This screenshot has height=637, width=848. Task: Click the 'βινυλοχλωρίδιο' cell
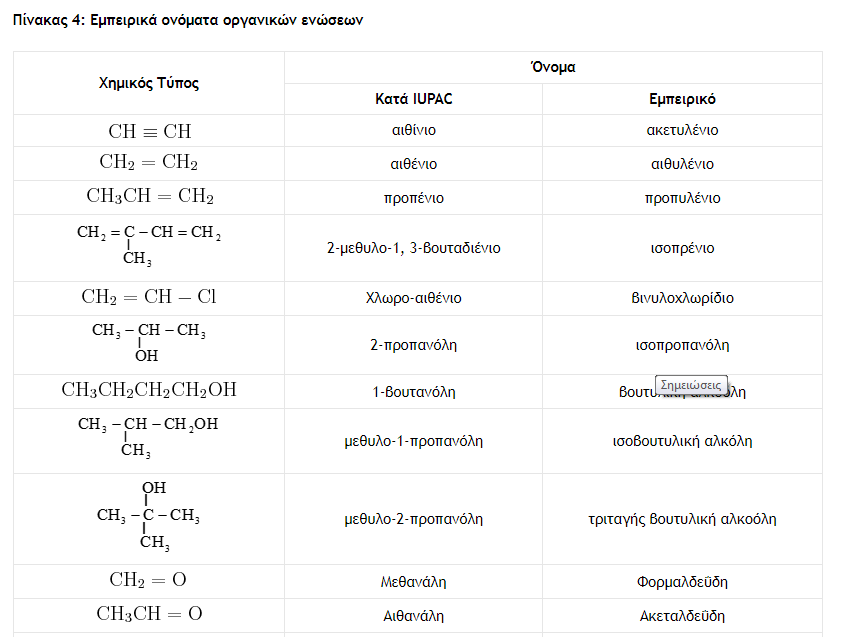[x=682, y=298]
